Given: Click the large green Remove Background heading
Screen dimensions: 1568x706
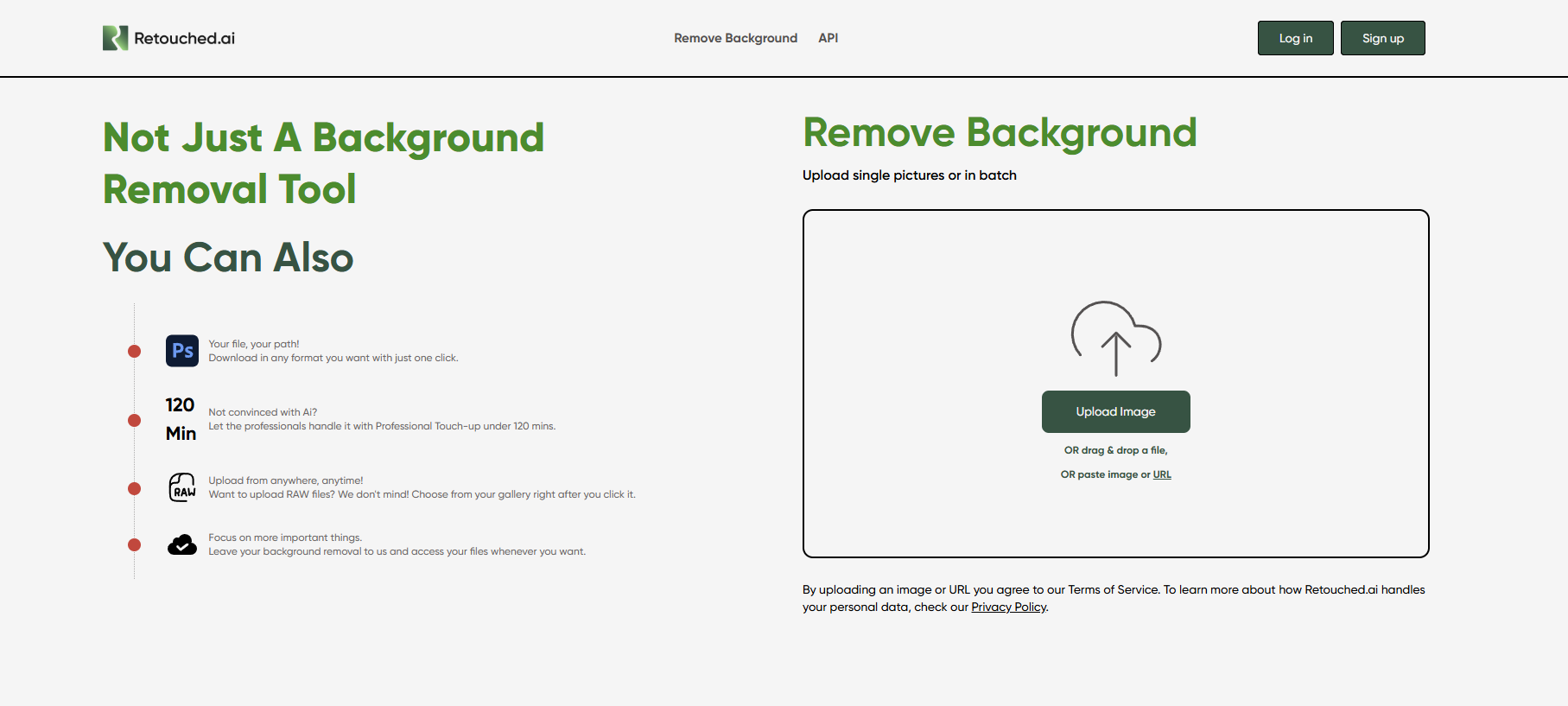Looking at the screenshot, I should (1000, 133).
